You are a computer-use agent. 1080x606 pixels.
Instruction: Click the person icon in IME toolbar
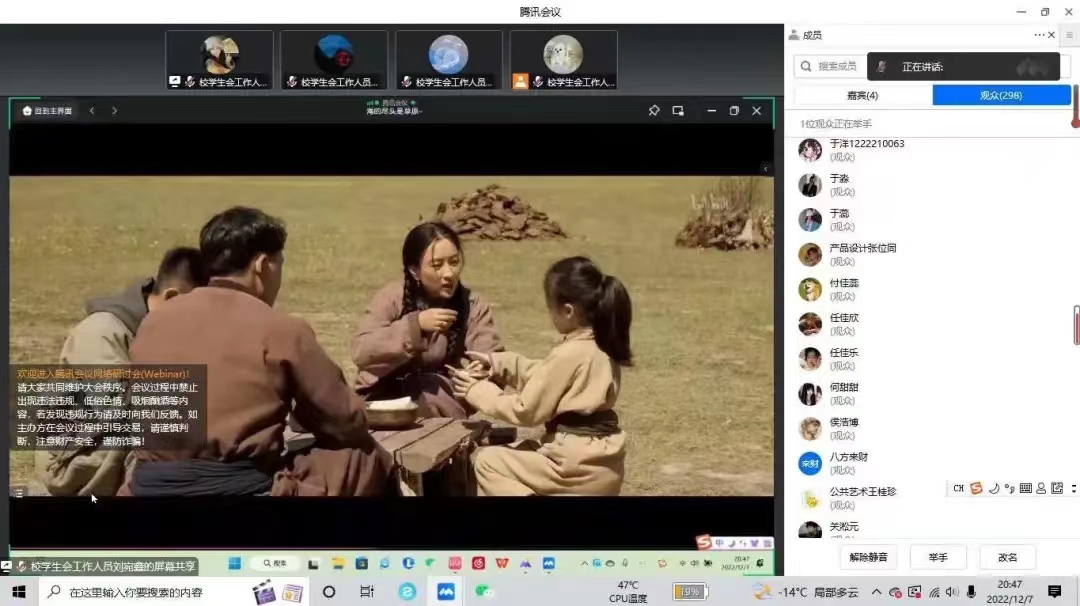coord(1041,488)
